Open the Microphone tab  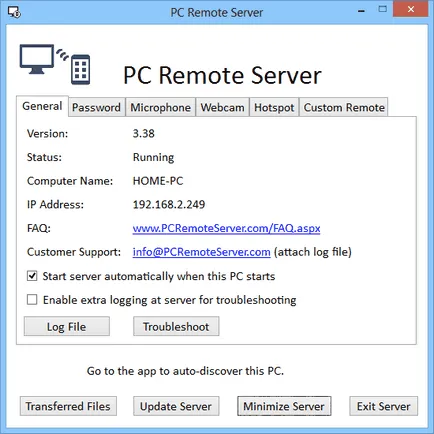click(x=160, y=107)
